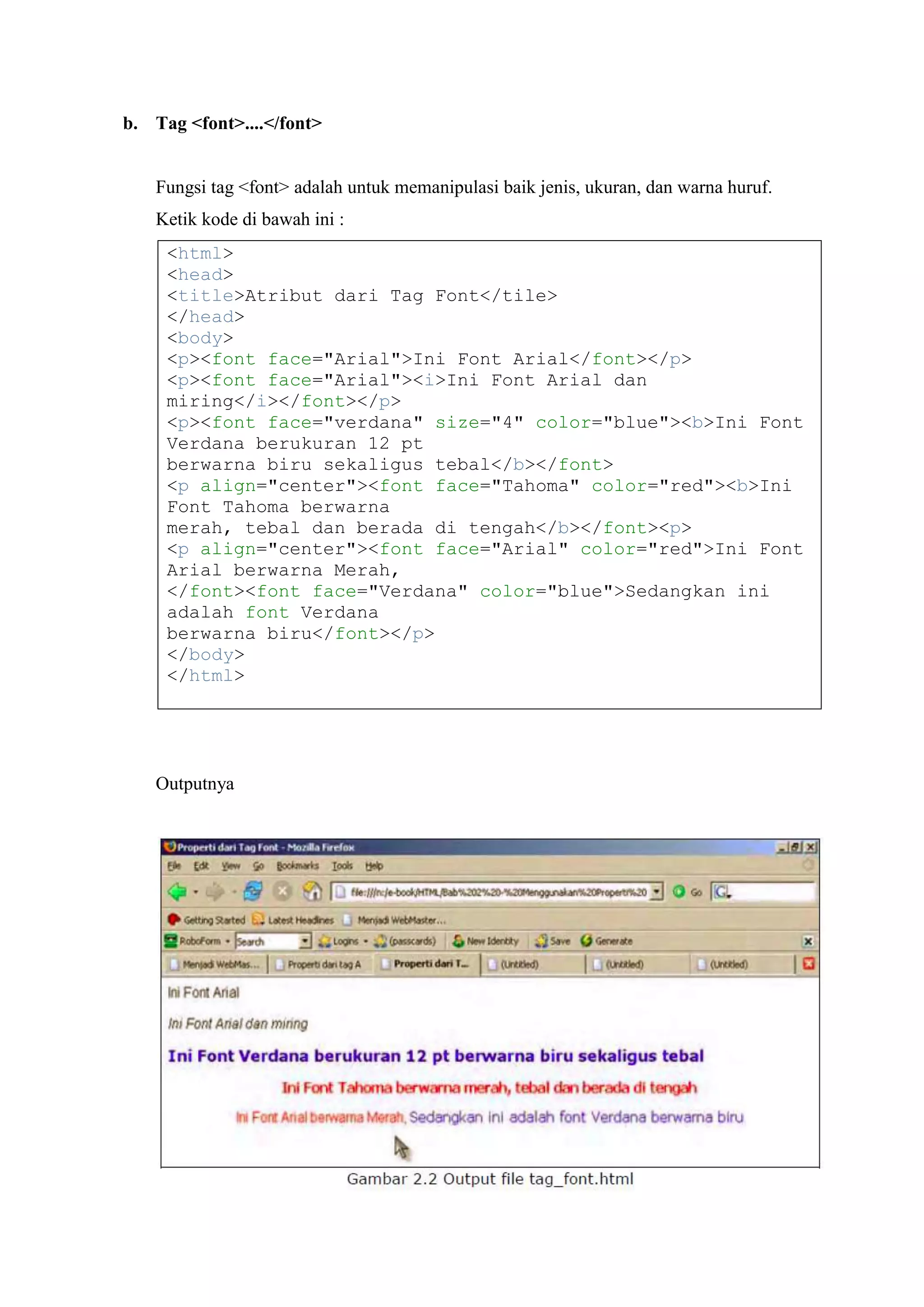Viewport: 924px width, 1307px height.
Task: Click the RoboForm toolbar button
Action: [x=192, y=941]
